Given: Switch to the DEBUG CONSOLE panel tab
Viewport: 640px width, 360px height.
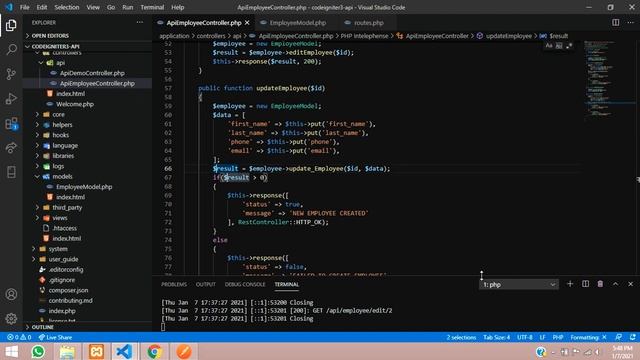Looking at the screenshot, I should (x=245, y=284).
